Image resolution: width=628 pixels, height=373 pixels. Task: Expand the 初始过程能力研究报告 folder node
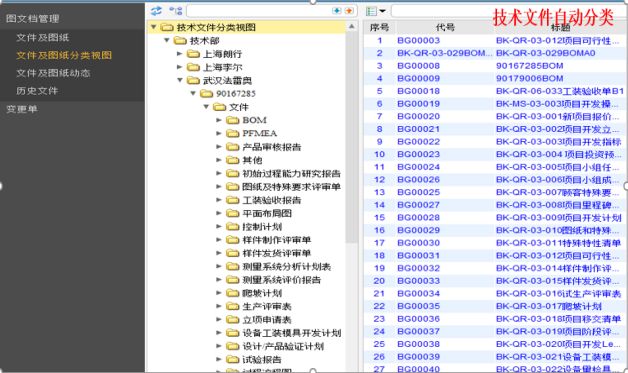pos(219,173)
